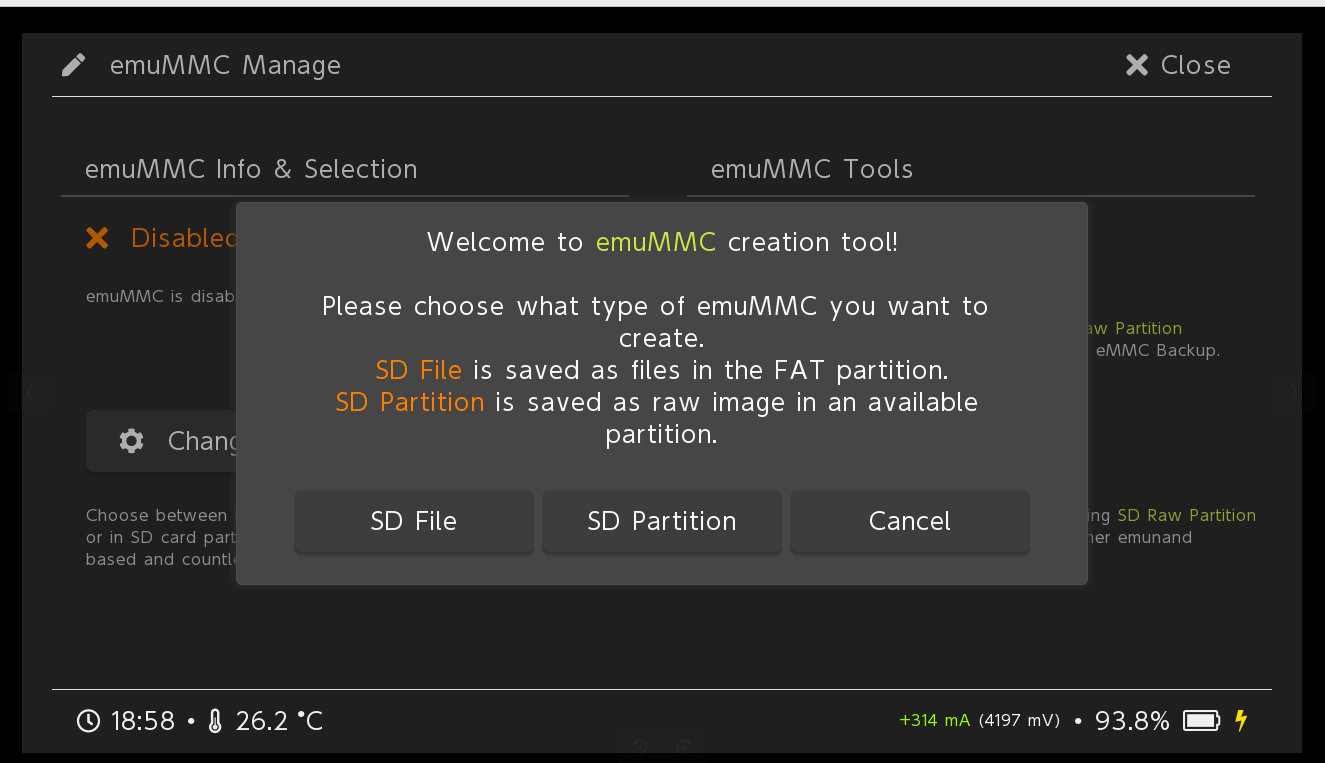Click the 26.2 °C temperature reading
The width and height of the screenshot is (1325, 763).
point(279,721)
